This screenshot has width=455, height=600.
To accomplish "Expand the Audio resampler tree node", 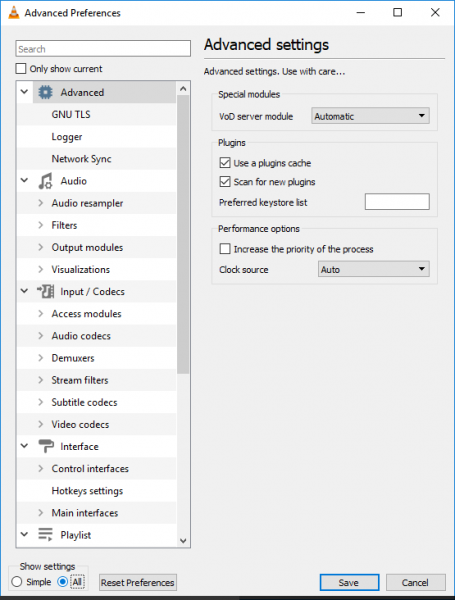I will pyautogui.click(x=41, y=203).
